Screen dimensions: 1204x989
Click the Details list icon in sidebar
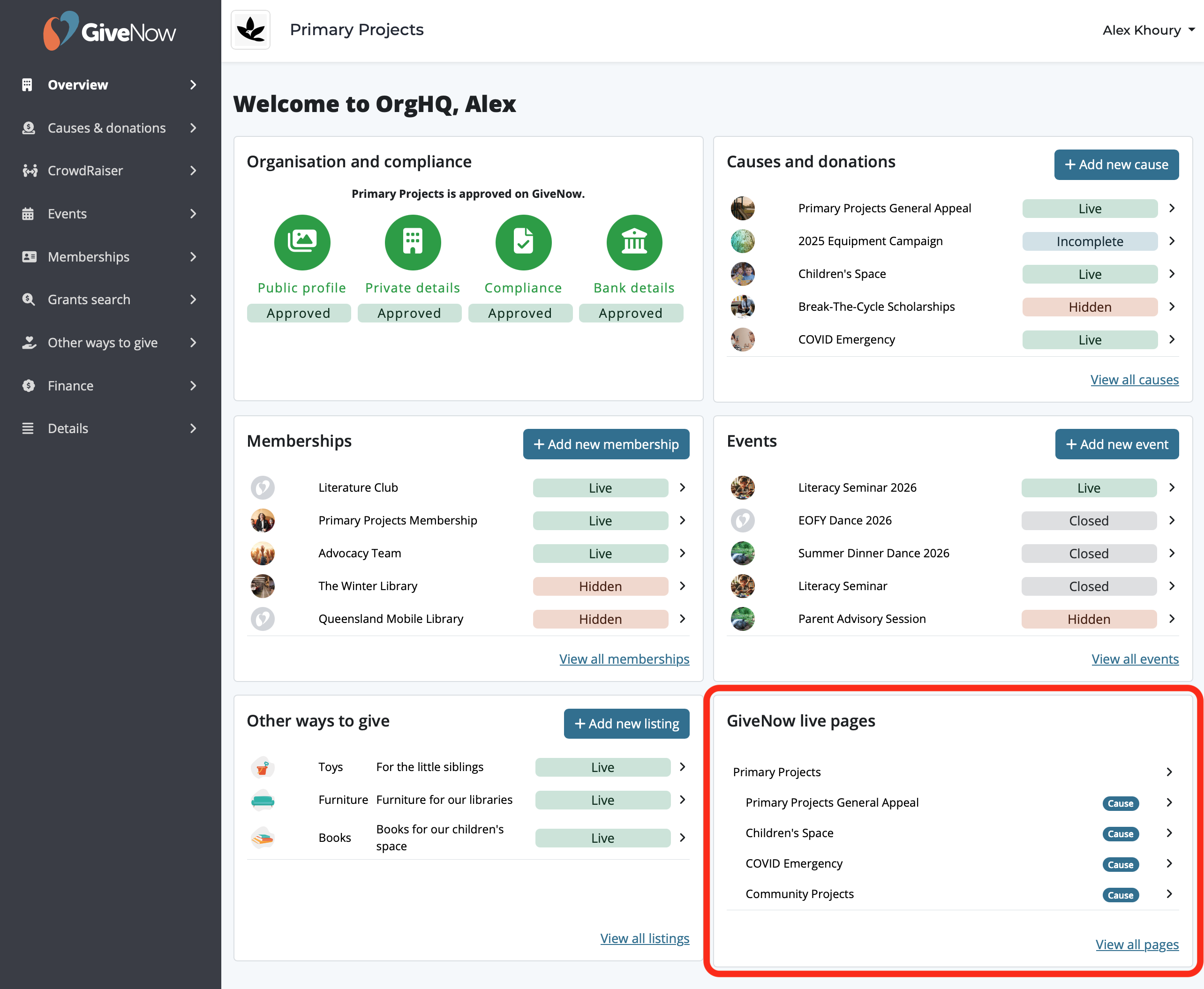click(x=27, y=428)
